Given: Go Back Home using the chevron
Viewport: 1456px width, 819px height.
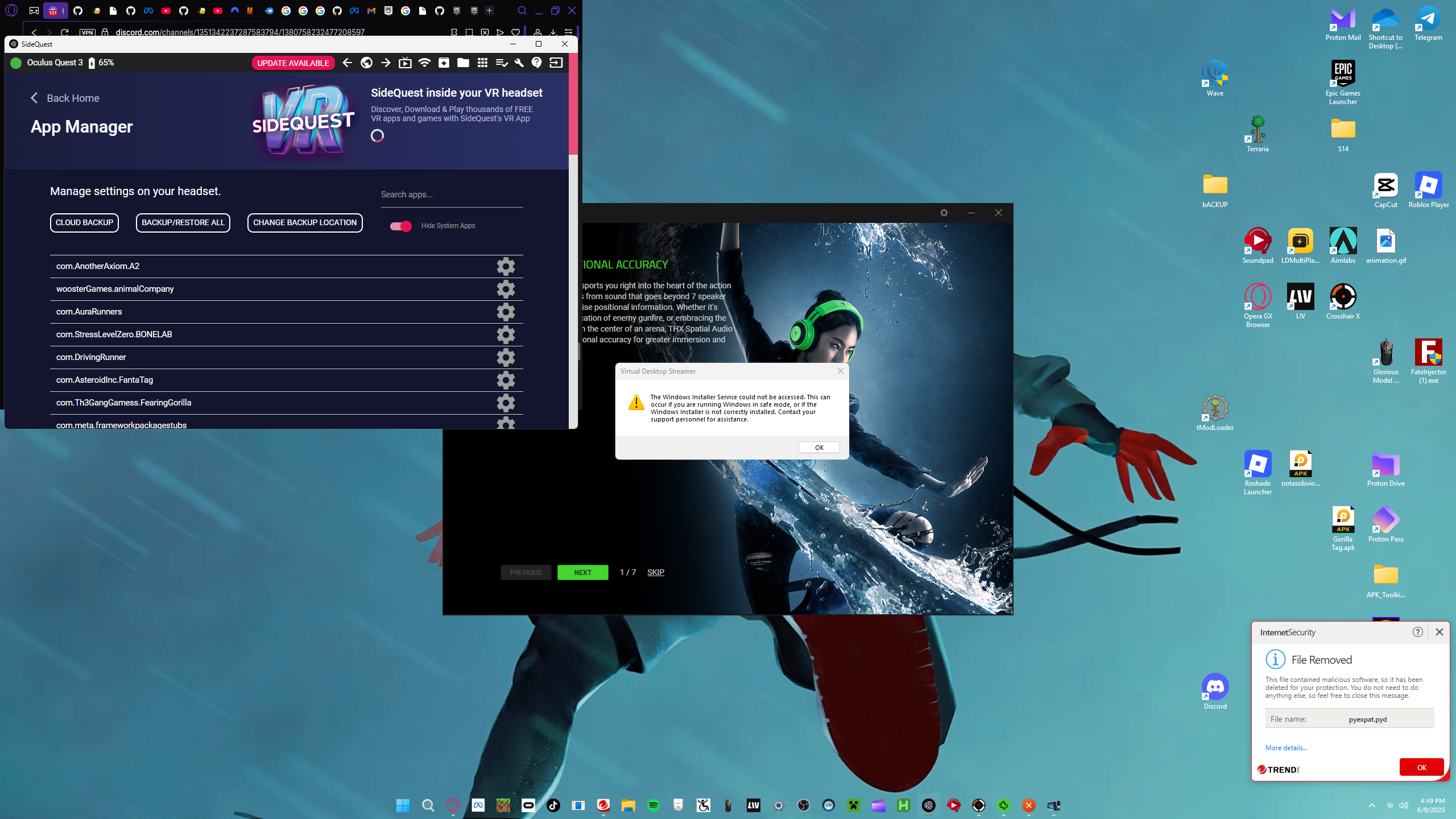Looking at the screenshot, I should pos(34,98).
